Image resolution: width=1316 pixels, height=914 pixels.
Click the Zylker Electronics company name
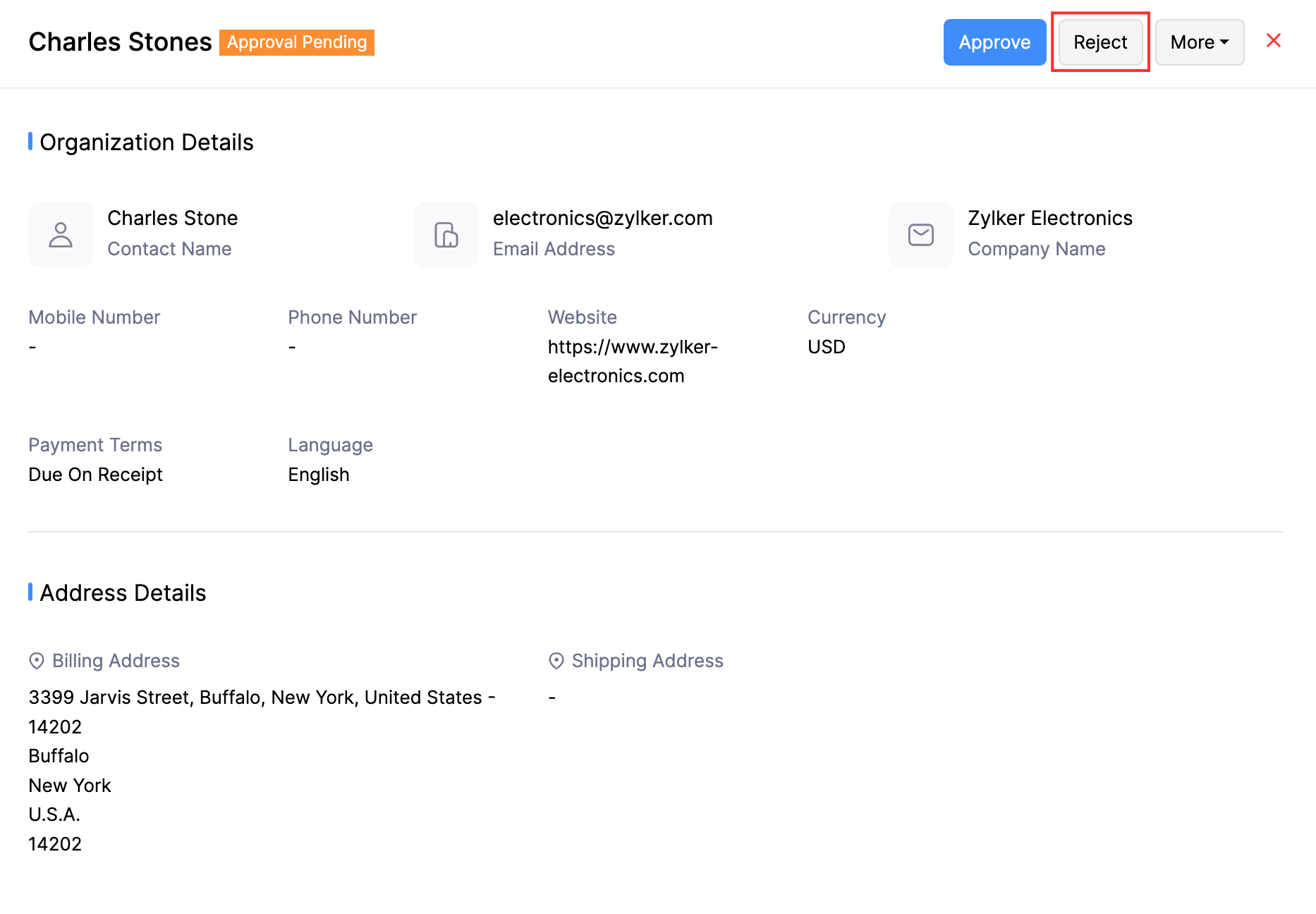click(x=1049, y=219)
